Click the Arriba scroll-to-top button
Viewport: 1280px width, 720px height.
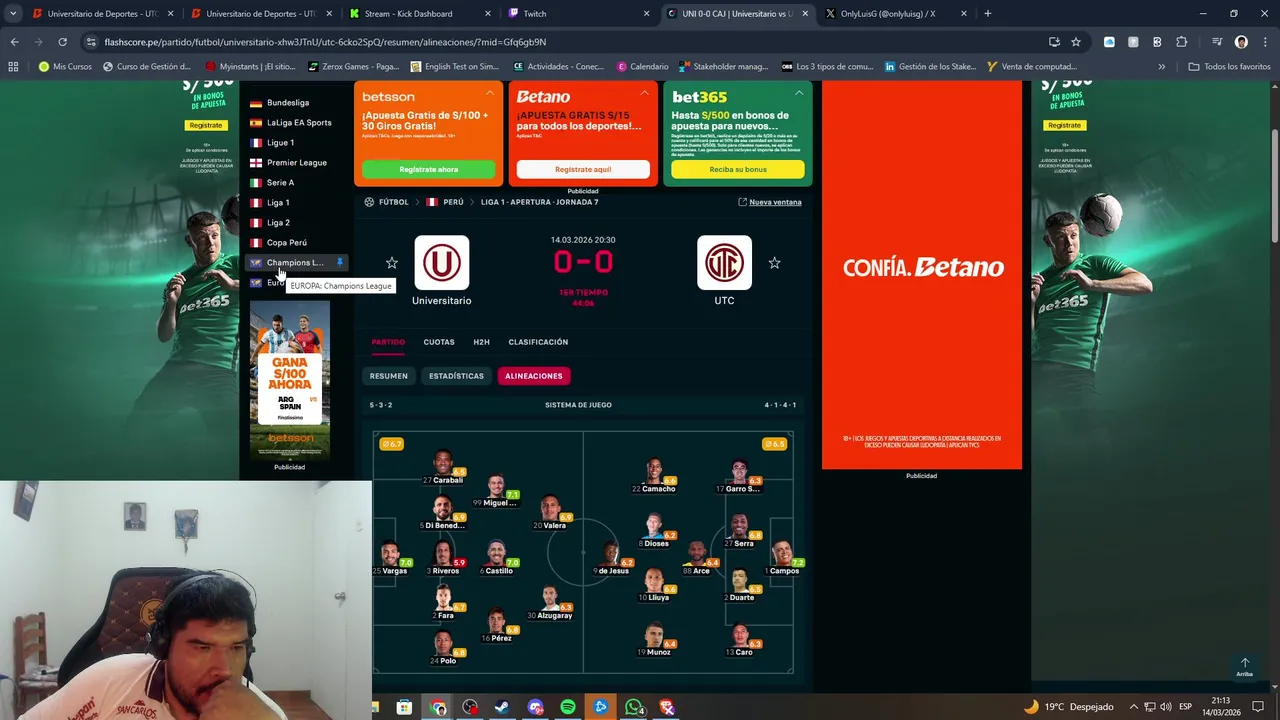[x=1244, y=667]
